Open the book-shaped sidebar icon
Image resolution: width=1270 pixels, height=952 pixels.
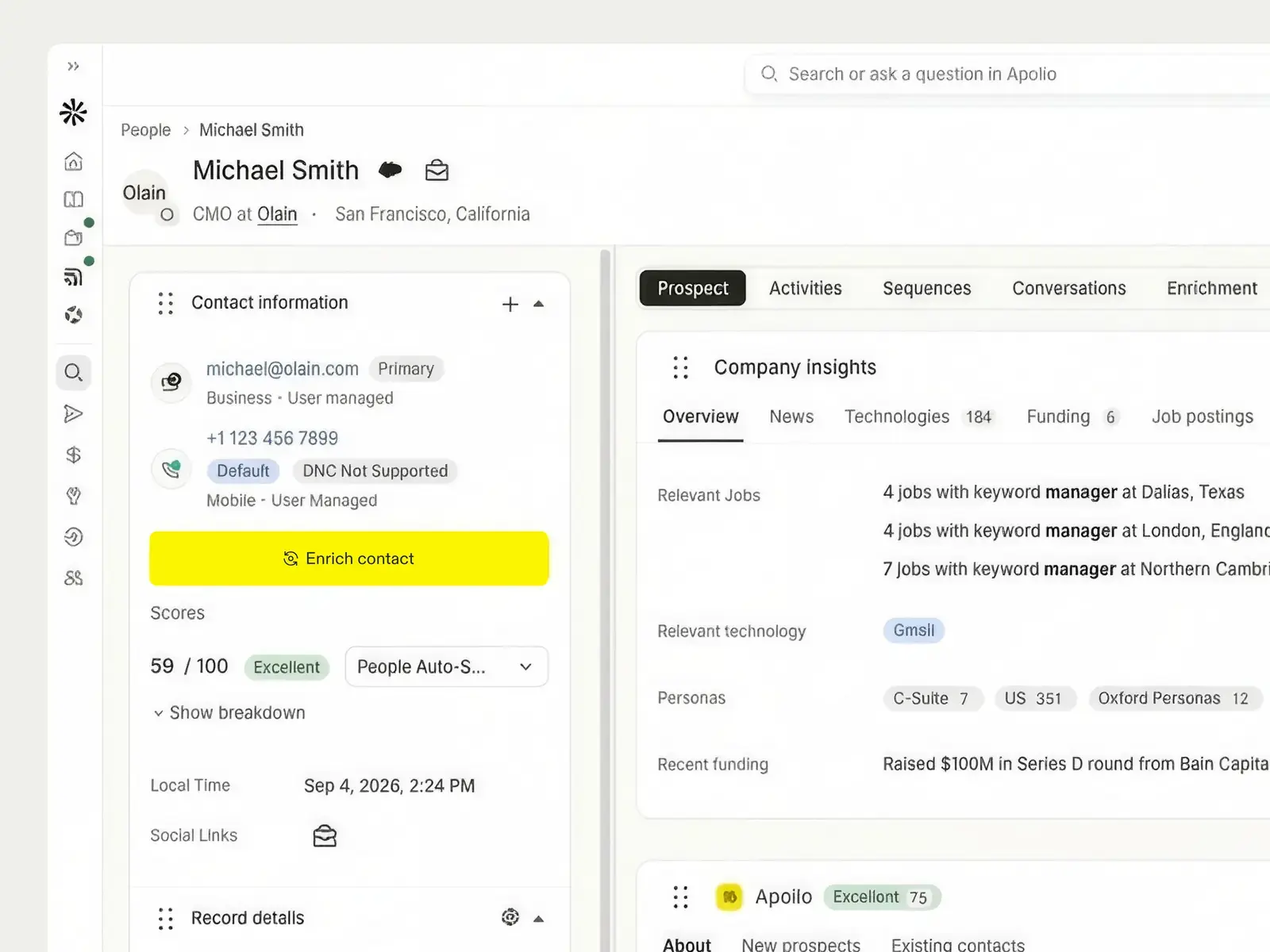pyautogui.click(x=73, y=199)
